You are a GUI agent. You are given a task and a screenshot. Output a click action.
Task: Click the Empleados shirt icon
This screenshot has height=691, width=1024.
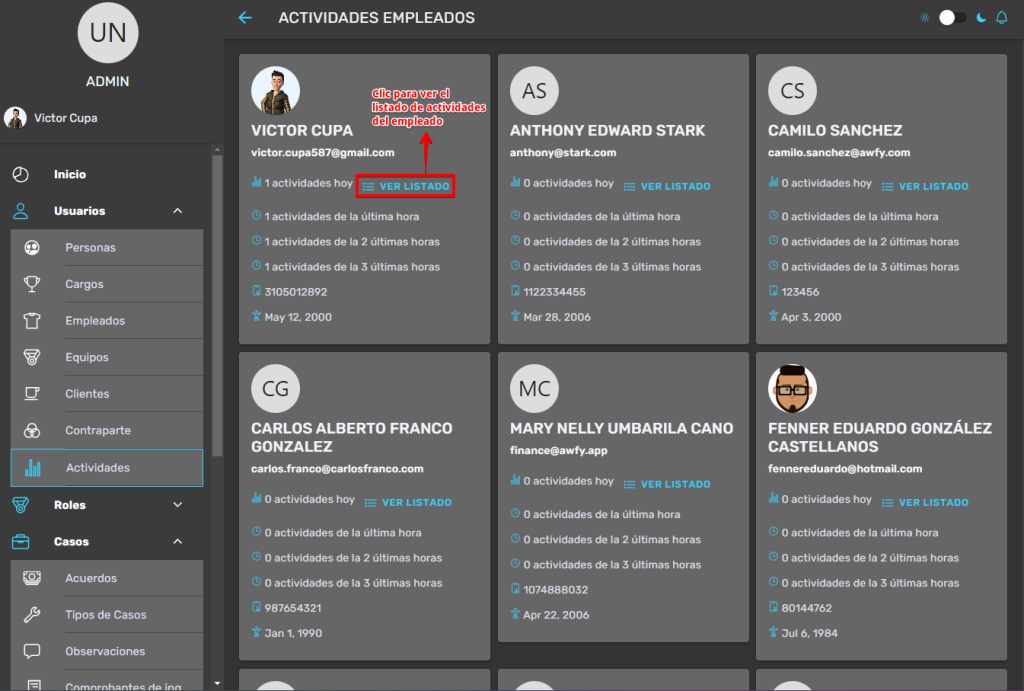[32, 321]
